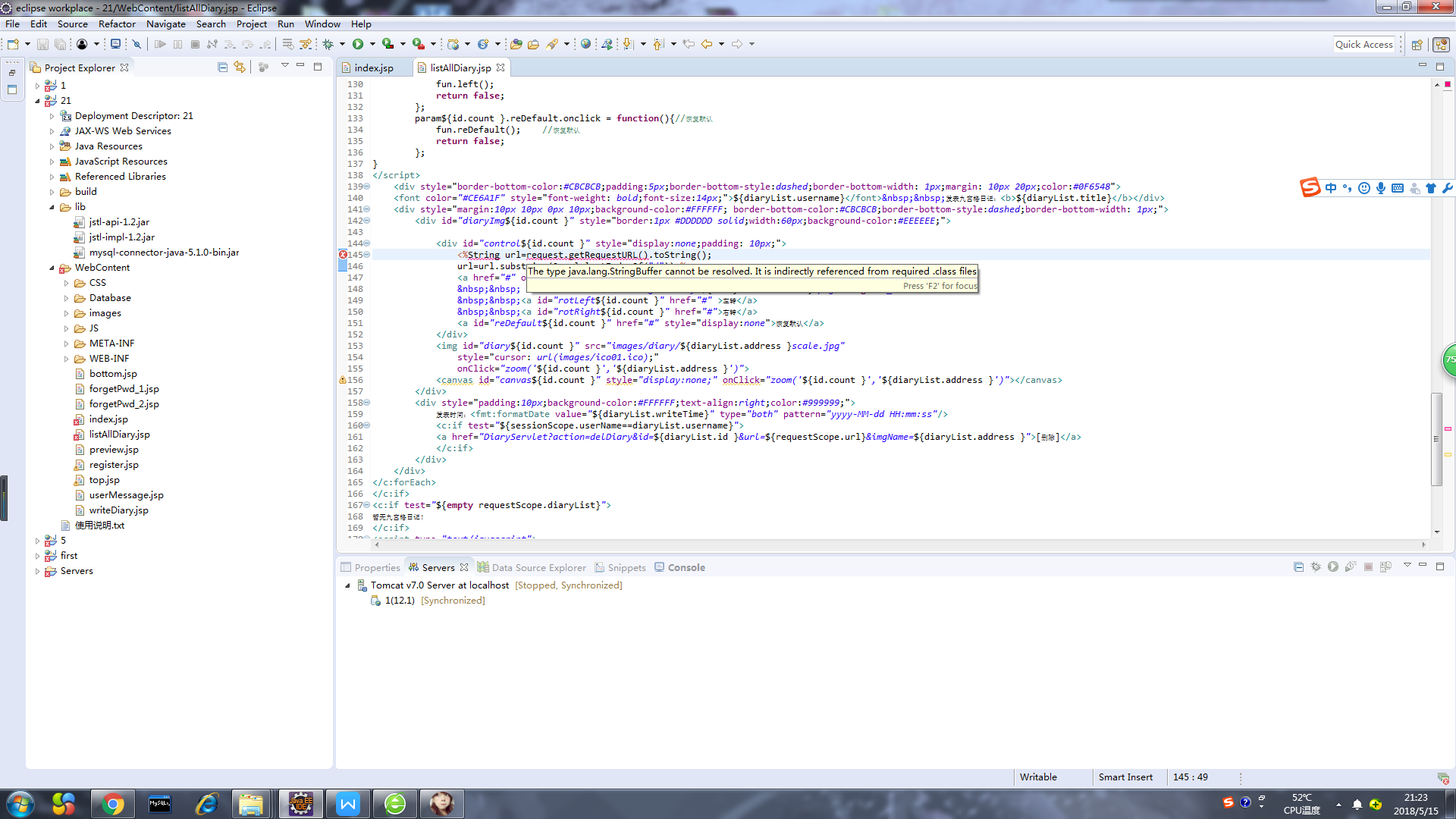1456x819 pixels.
Task: Click the Open Web Browser globe icon
Action: click(585, 44)
